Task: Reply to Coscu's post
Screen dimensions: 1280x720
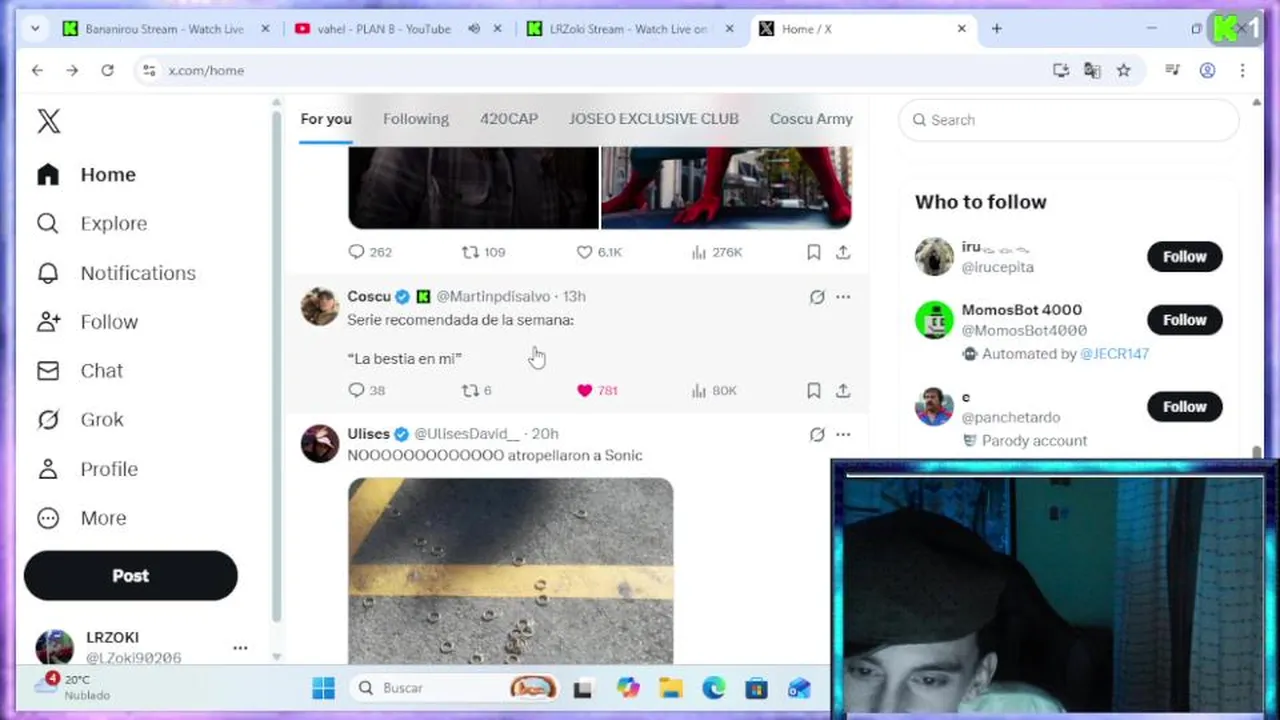Action: (x=366, y=391)
